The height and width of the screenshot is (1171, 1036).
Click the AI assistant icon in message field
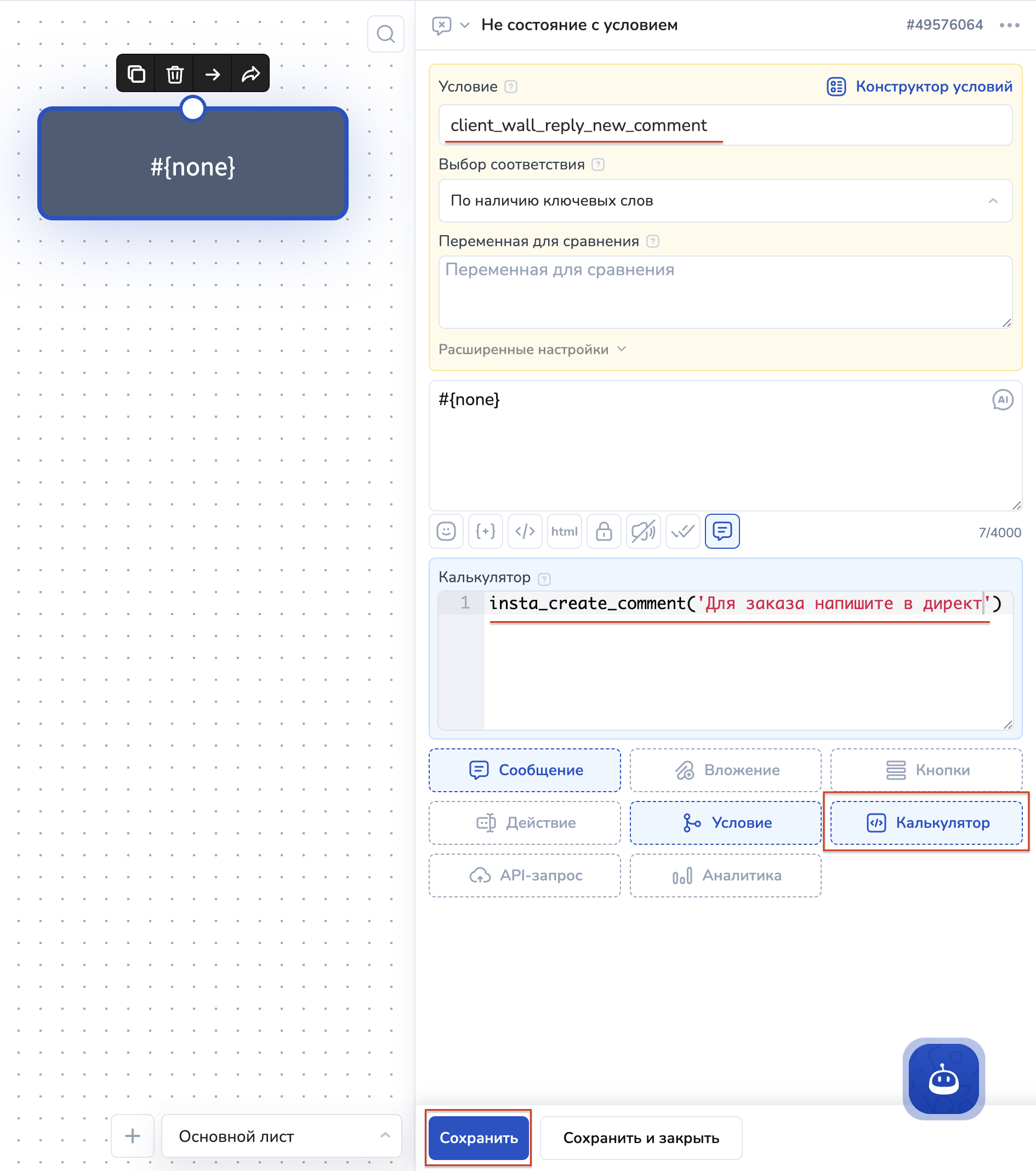(x=1002, y=400)
